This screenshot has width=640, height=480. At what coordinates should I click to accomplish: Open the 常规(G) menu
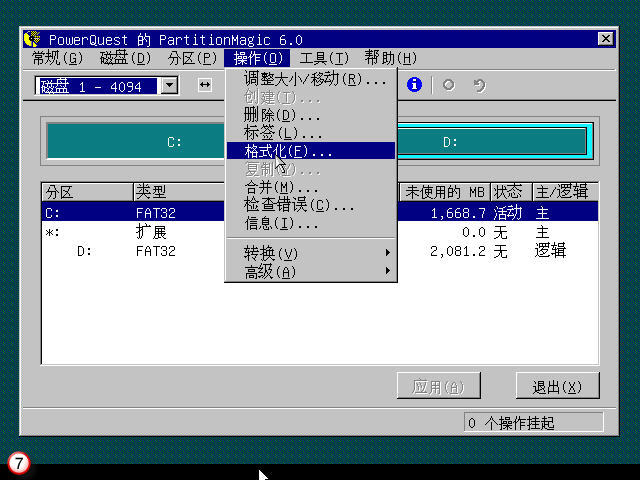tap(57, 58)
